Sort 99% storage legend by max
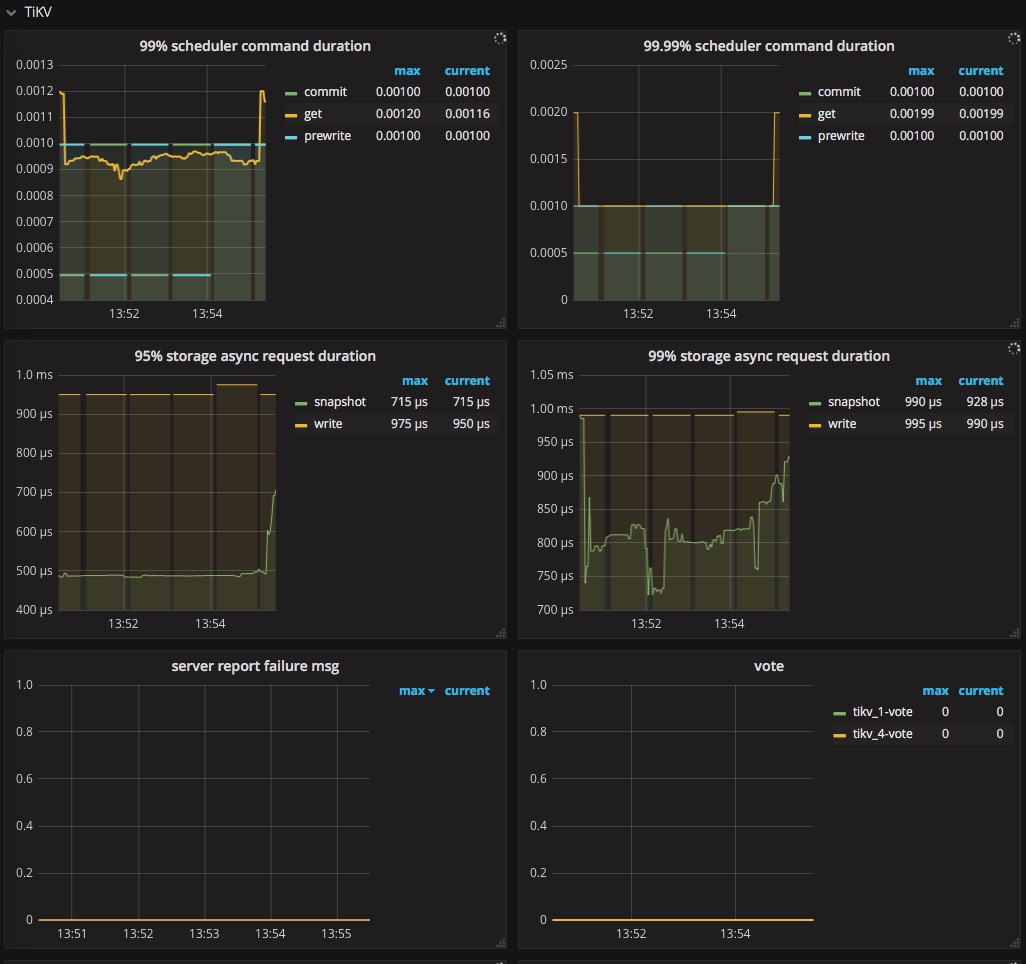Viewport: 1026px width, 964px height. pos(929,381)
